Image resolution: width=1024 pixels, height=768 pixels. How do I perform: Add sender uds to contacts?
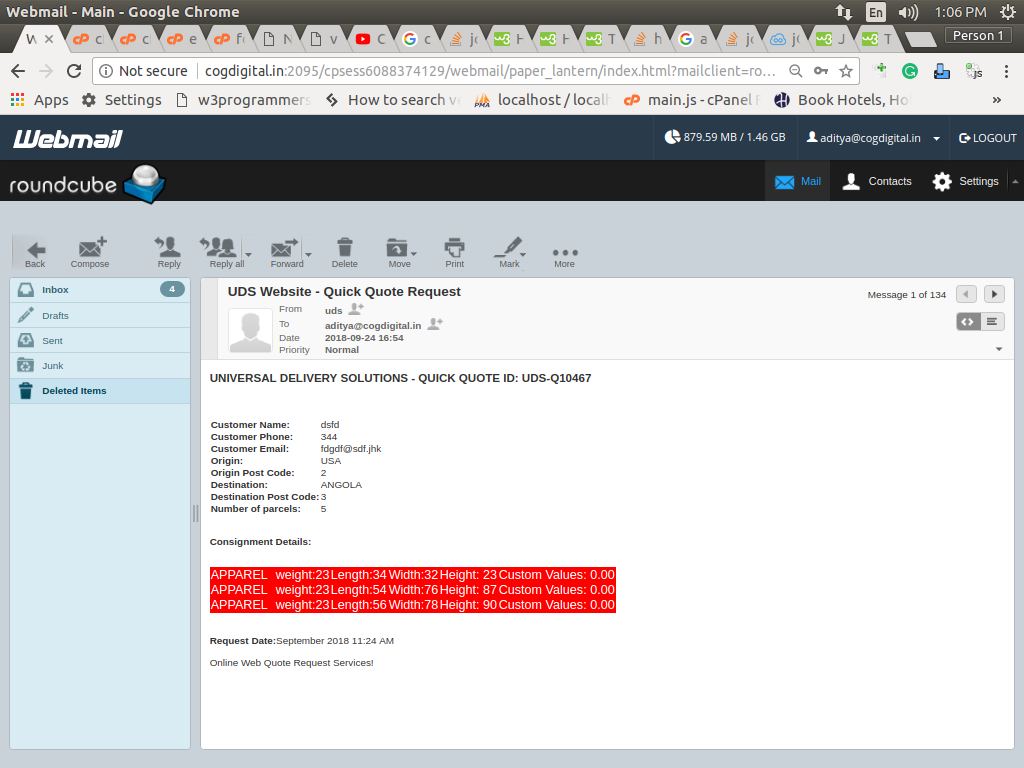(355, 310)
